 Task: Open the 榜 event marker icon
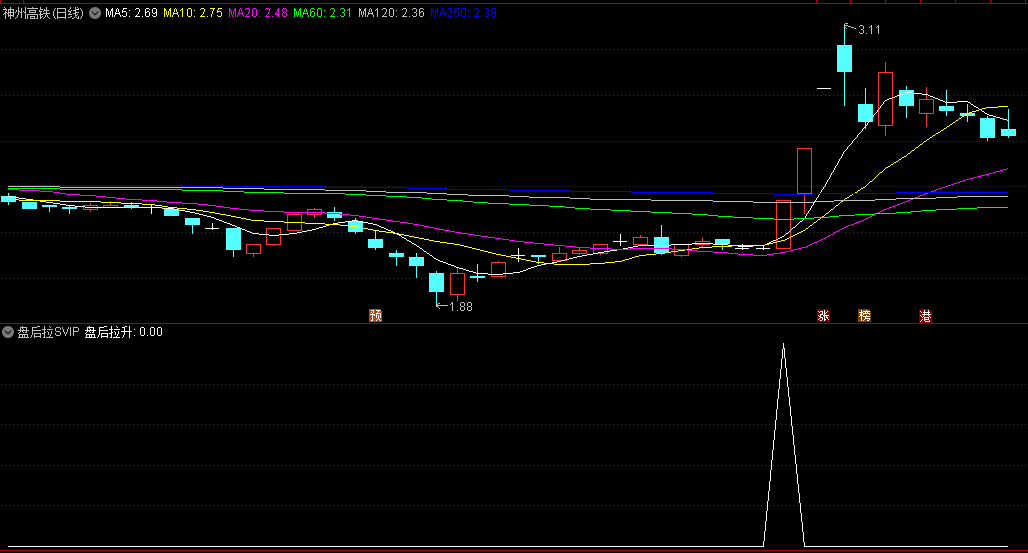(865, 316)
